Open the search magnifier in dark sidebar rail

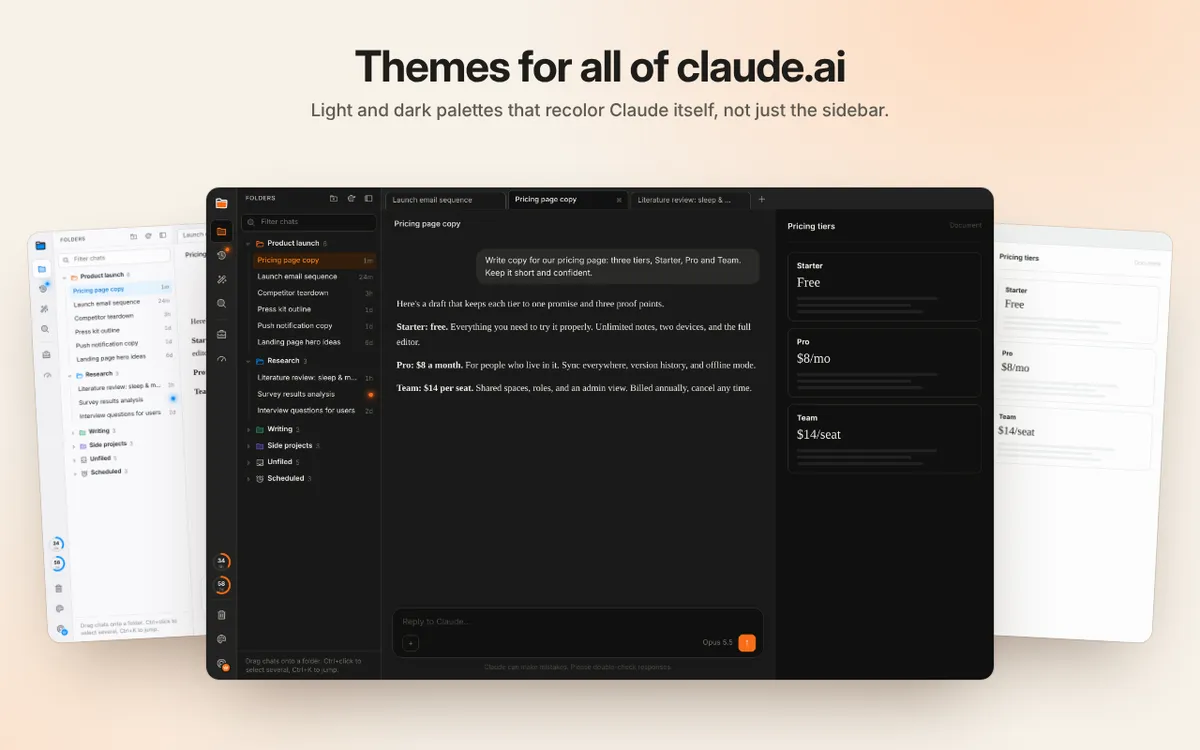(x=221, y=303)
